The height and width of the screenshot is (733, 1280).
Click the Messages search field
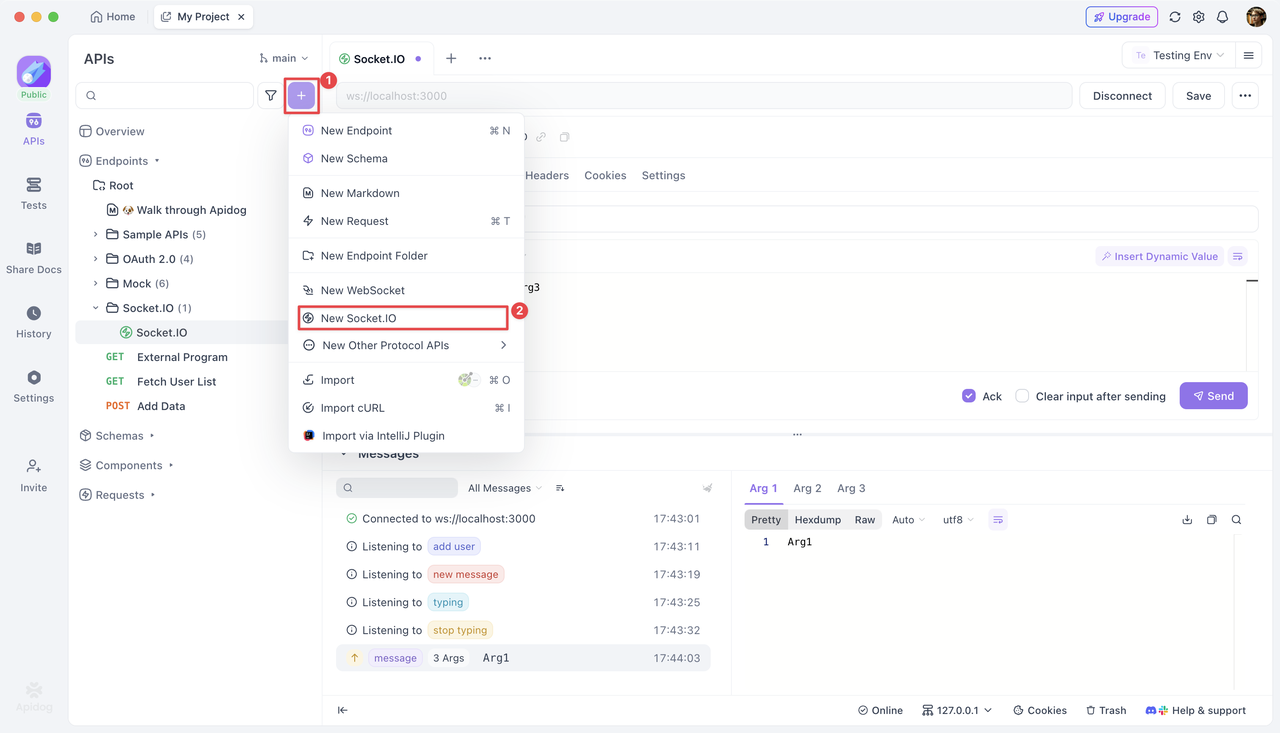click(397, 488)
